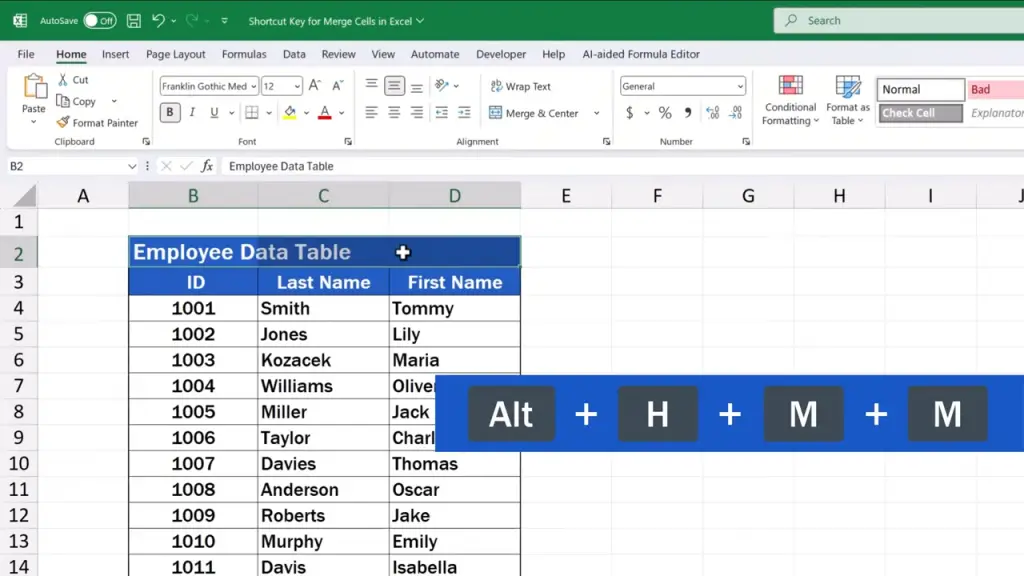Click the Increase Indent icon
The height and width of the screenshot is (576, 1024).
pyautogui.click(x=464, y=113)
